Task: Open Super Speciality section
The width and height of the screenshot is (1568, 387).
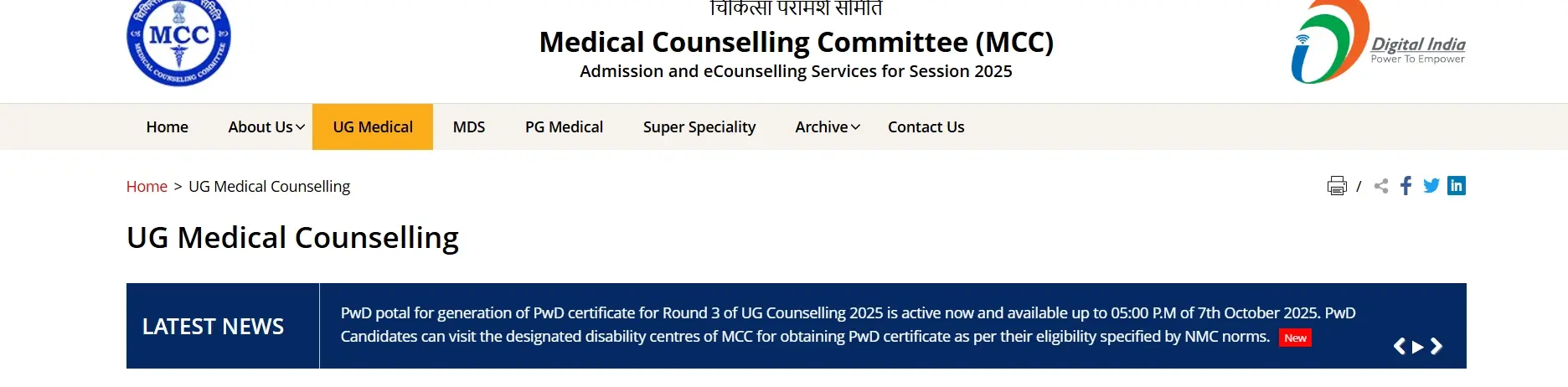Action: (x=699, y=127)
